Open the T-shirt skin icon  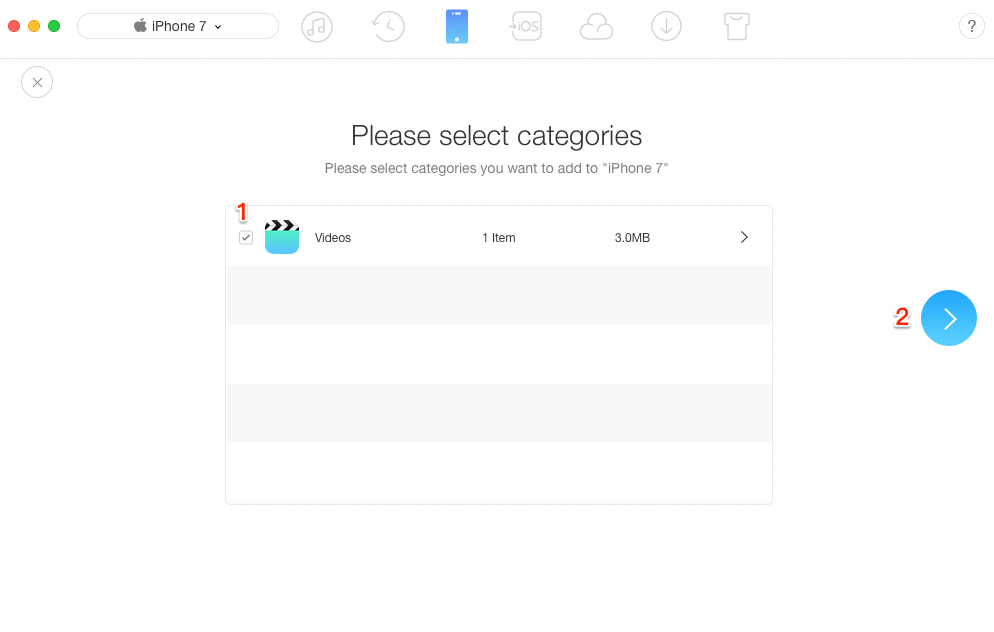coord(737,27)
